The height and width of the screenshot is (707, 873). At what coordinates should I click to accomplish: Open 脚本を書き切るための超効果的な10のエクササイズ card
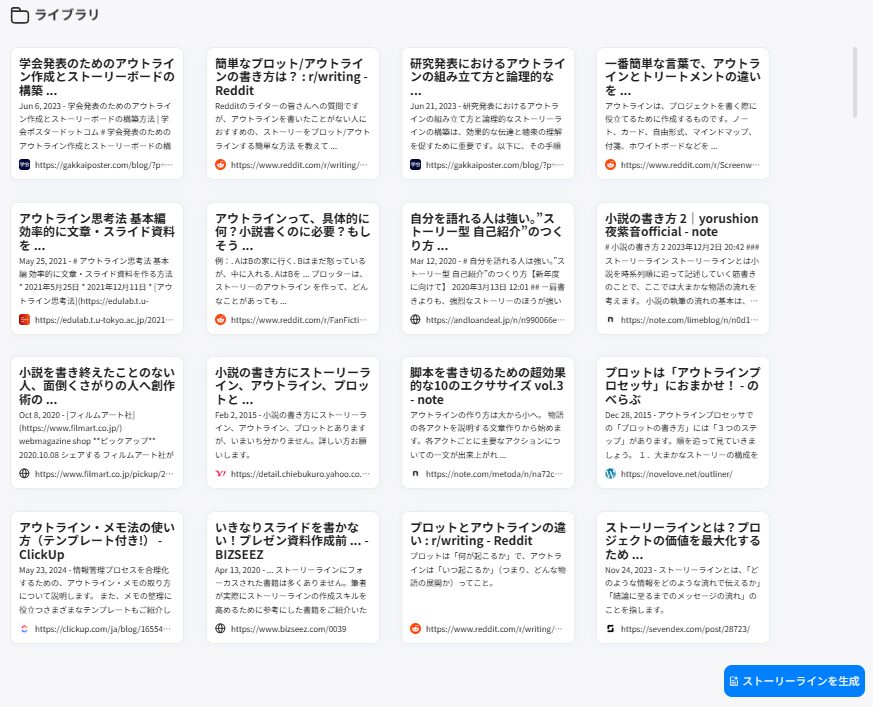pos(487,386)
